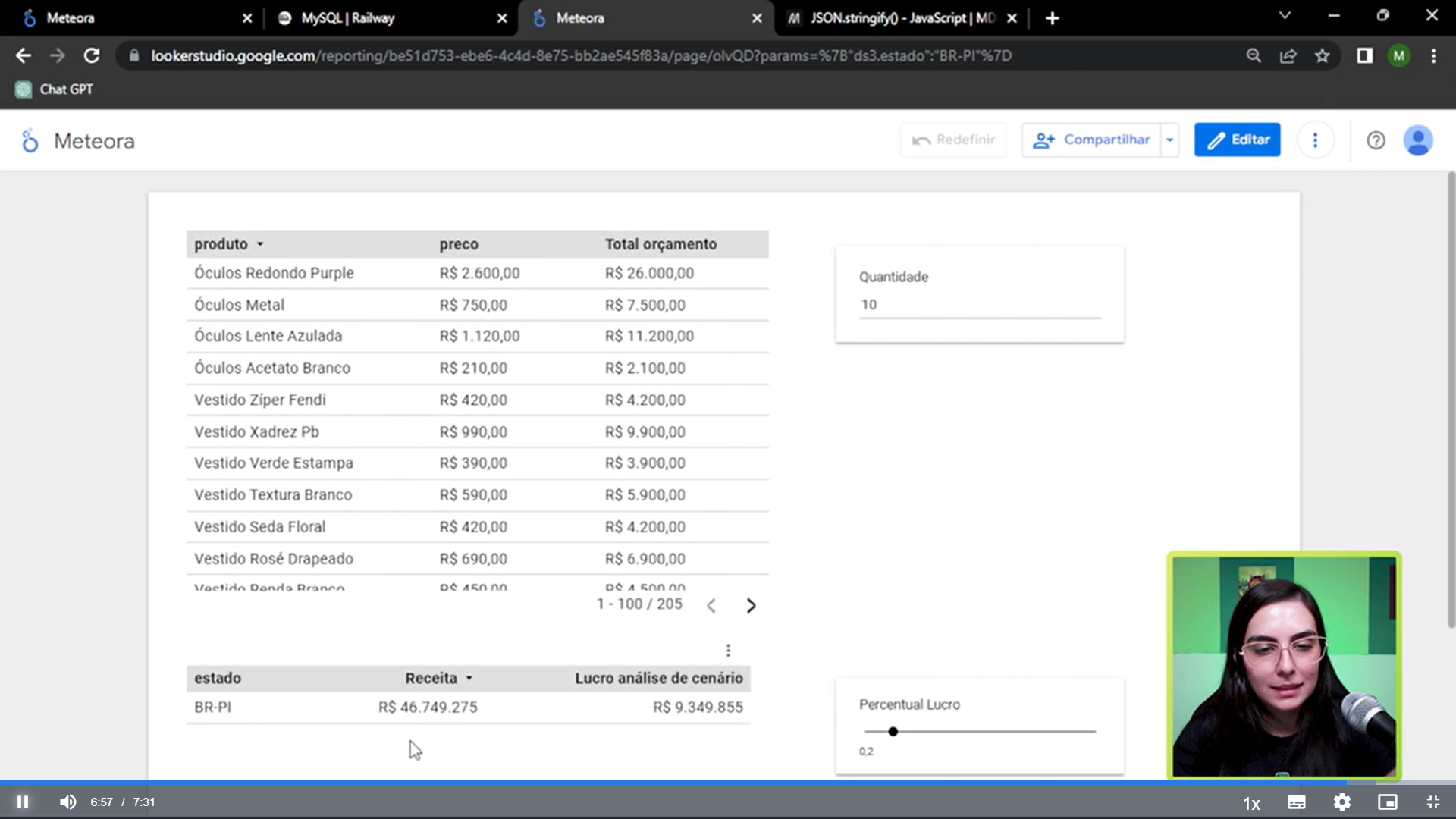
Task: Click the Looker Studio logo
Action: [30, 140]
